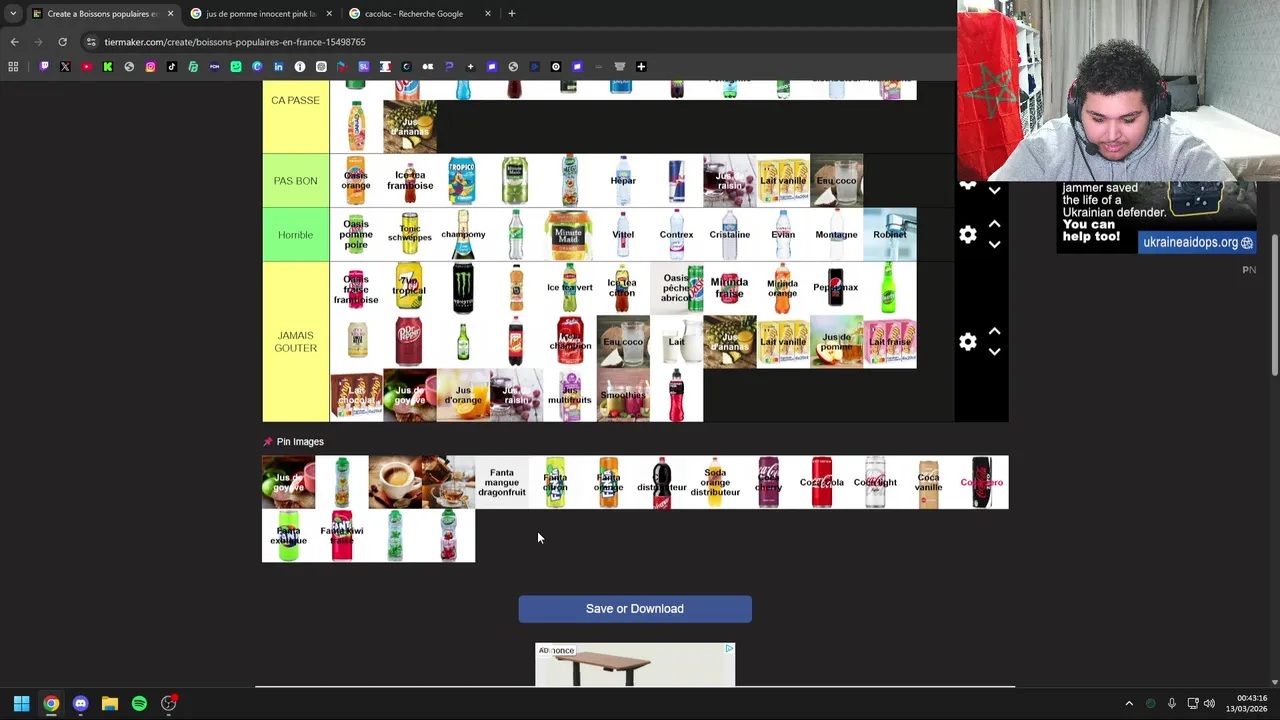
Task: Open File Explorer from the taskbar
Action: (110, 703)
